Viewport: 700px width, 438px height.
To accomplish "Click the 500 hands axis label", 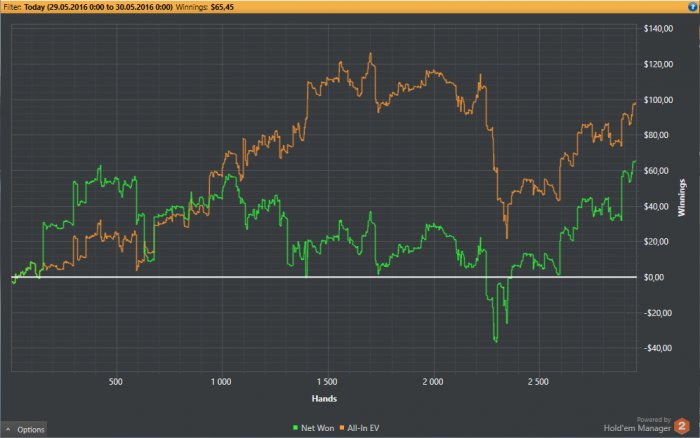I will (116, 382).
